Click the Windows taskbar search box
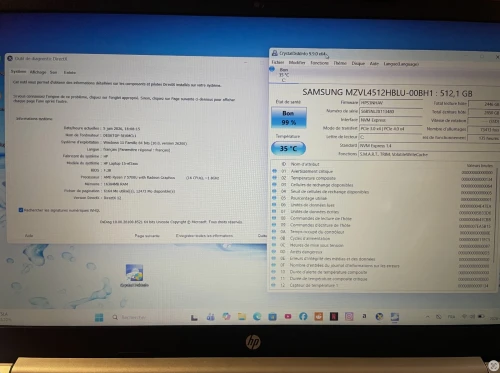Viewport: 500px width, 373px height. pos(133,317)
